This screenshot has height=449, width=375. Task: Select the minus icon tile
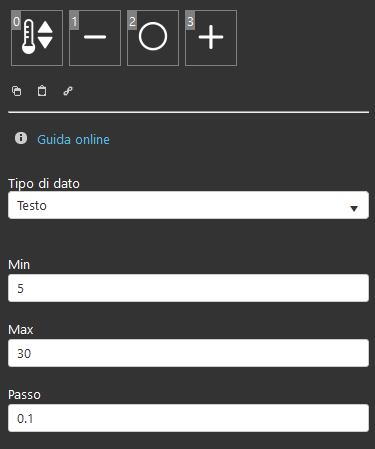coord(95,38)
